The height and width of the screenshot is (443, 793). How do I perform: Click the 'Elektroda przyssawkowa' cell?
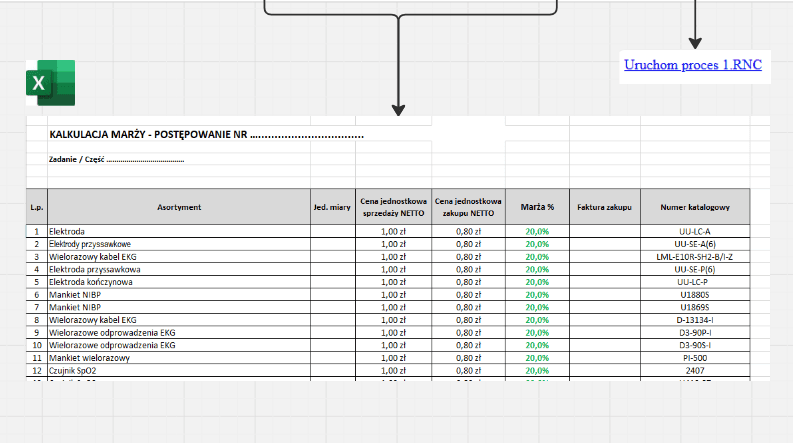point(179,270)
